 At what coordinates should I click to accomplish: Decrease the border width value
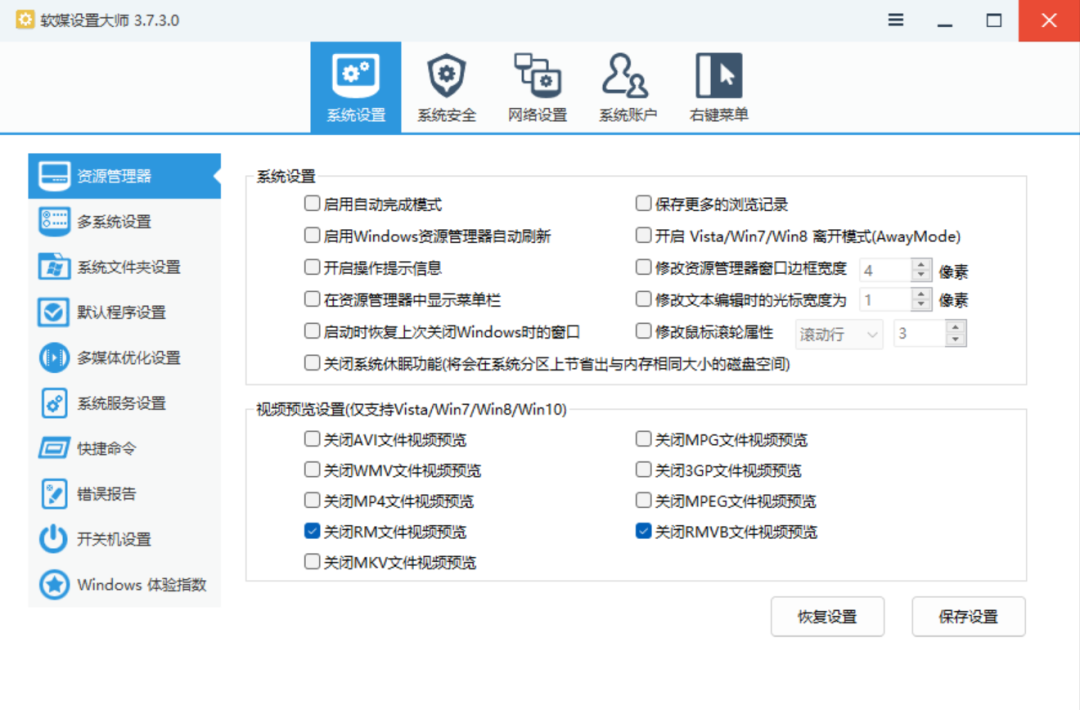point(921,275)
